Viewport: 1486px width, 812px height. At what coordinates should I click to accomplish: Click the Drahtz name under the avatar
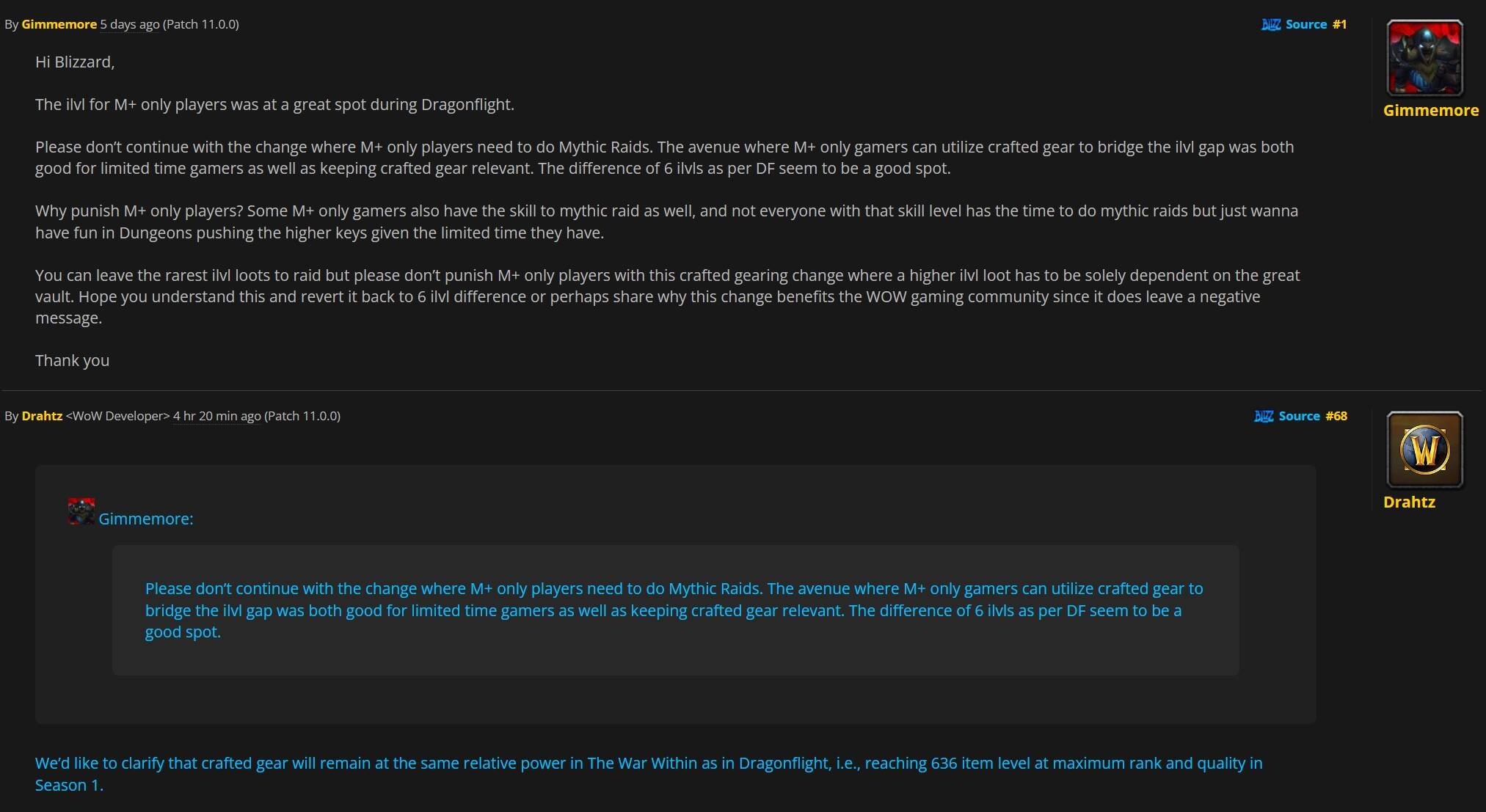(1409, 502)
